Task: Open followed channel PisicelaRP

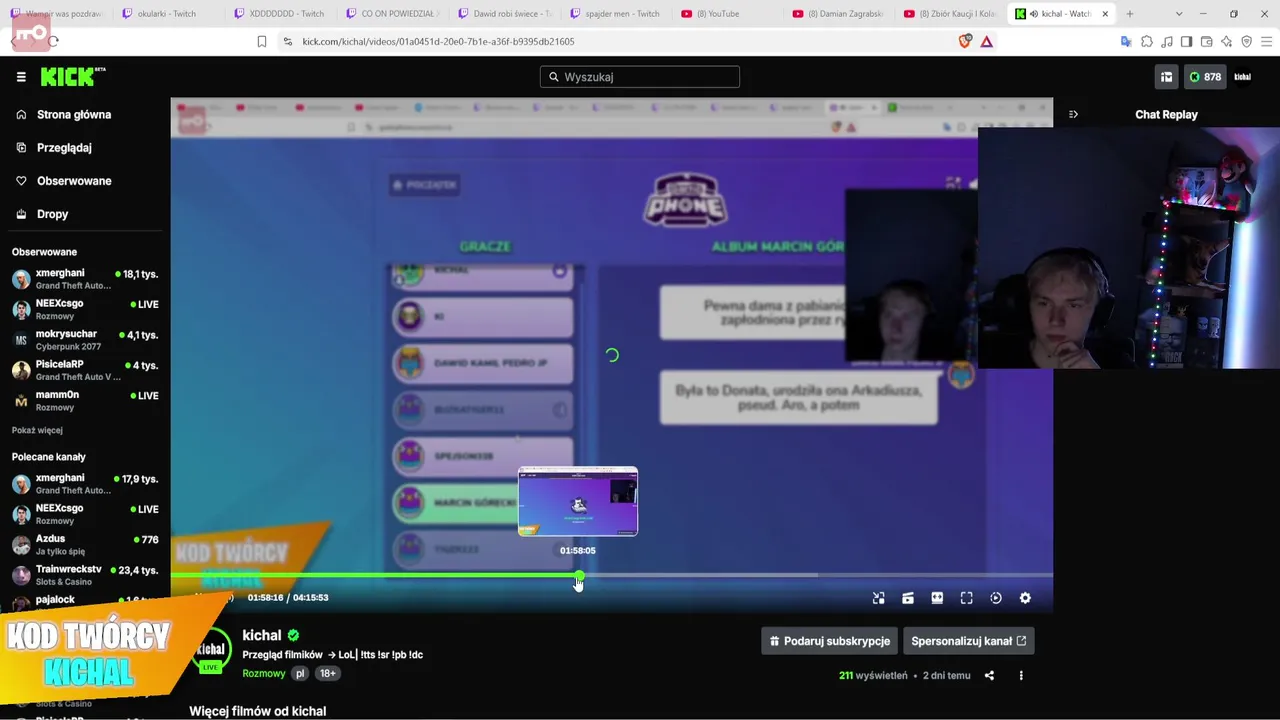Action: point(85,370)
